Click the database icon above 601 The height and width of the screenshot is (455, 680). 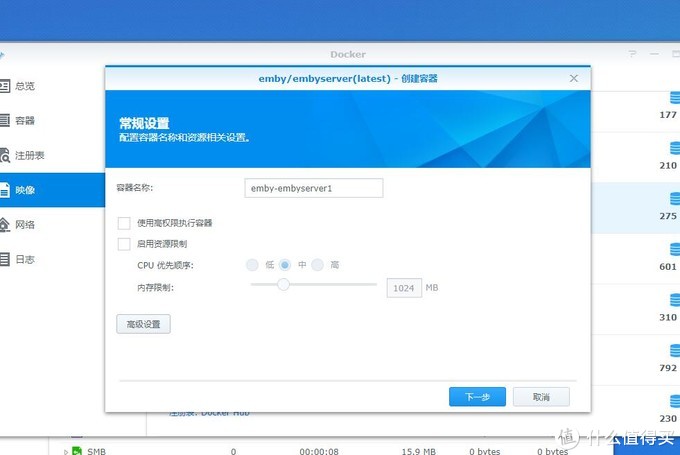675,249
